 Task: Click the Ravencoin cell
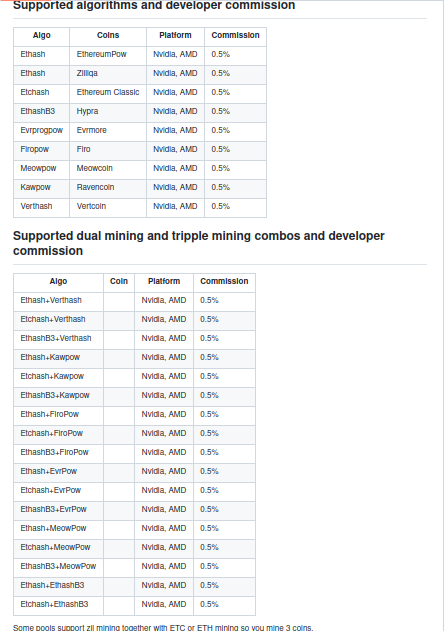click(x=108, y=187)
